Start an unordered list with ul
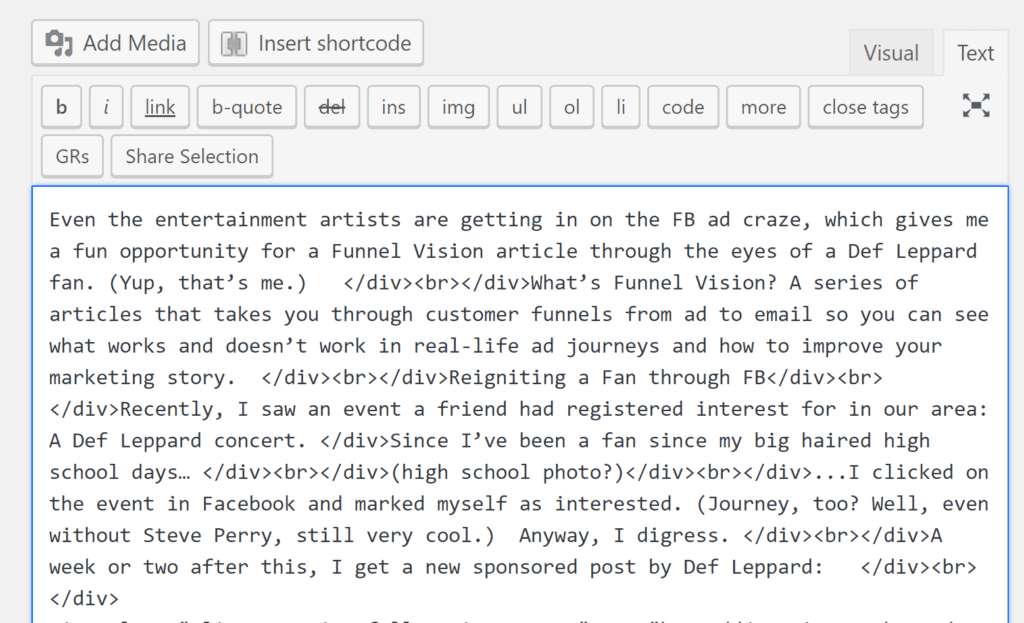Image resolution: width=1024 pixels, height=623 pixels. tap(519, 107)
